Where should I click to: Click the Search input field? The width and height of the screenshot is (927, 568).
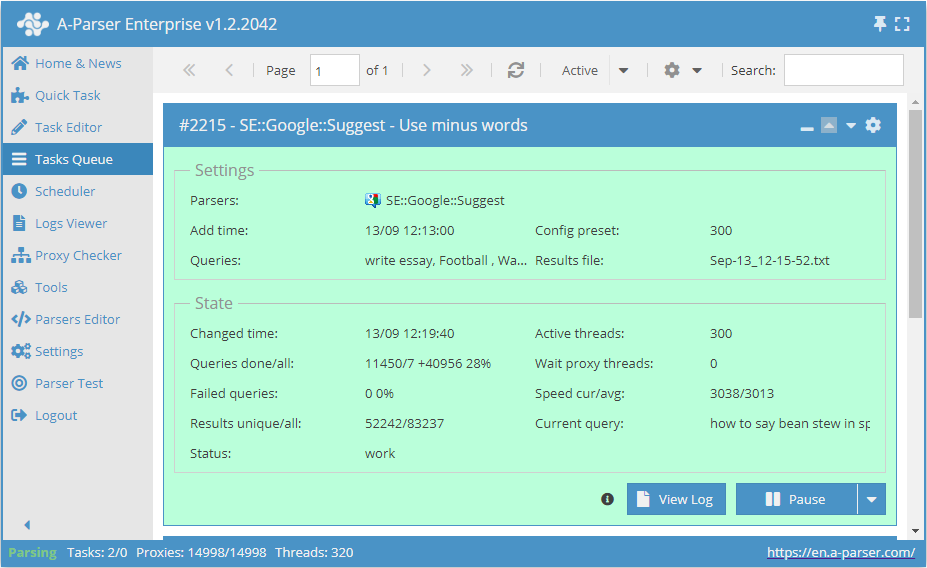coord(843,70)
